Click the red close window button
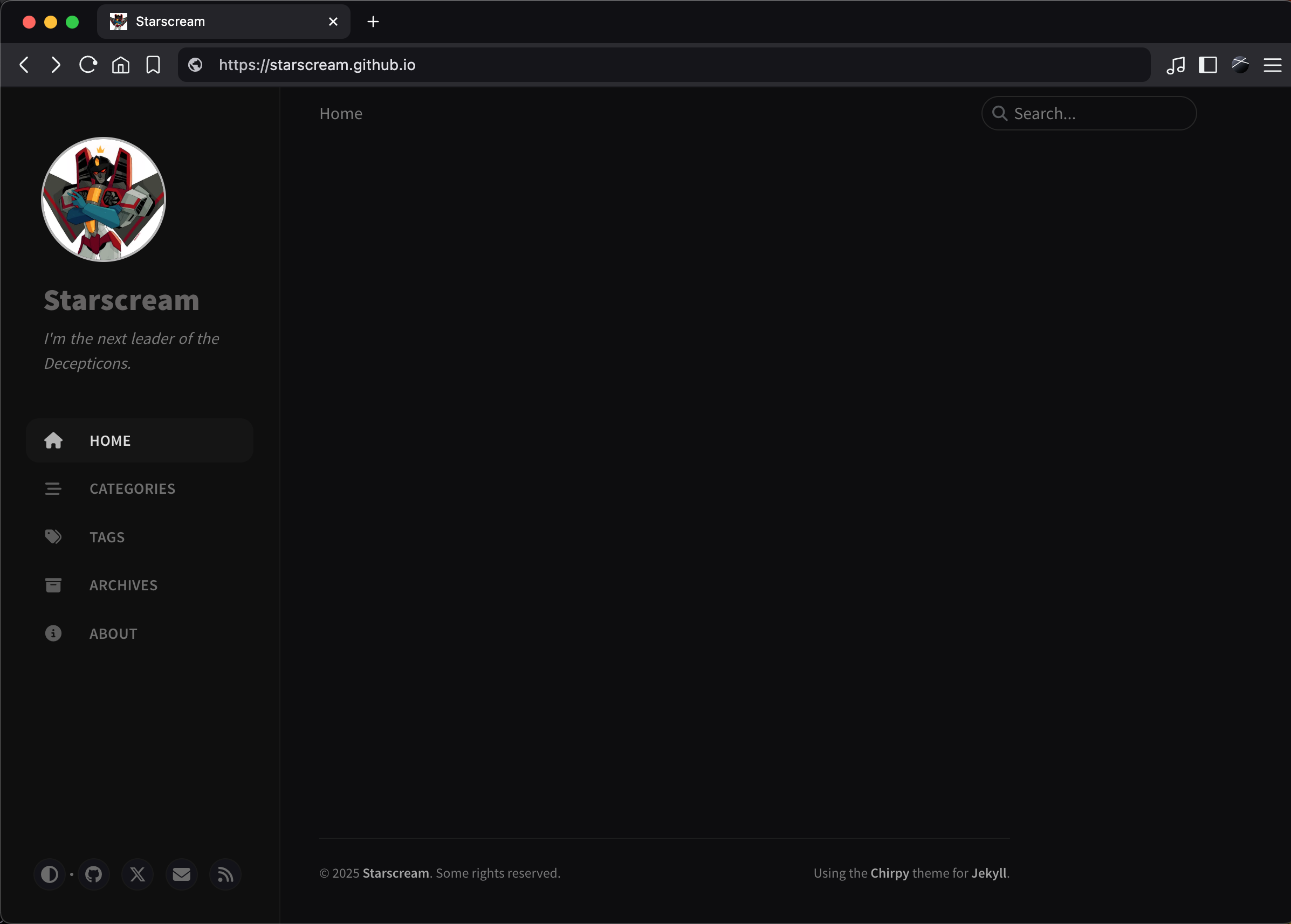This screenshot has width=1291, height=924. [29, 22]
